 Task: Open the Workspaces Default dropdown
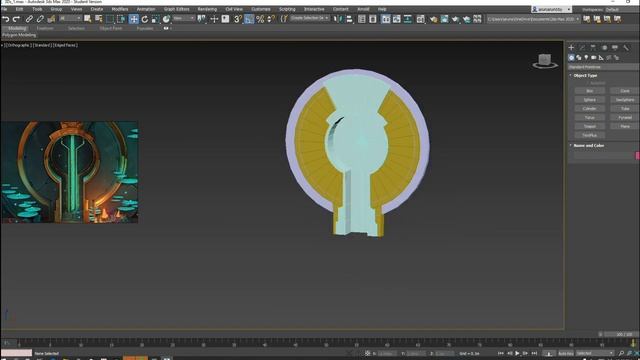619,9
